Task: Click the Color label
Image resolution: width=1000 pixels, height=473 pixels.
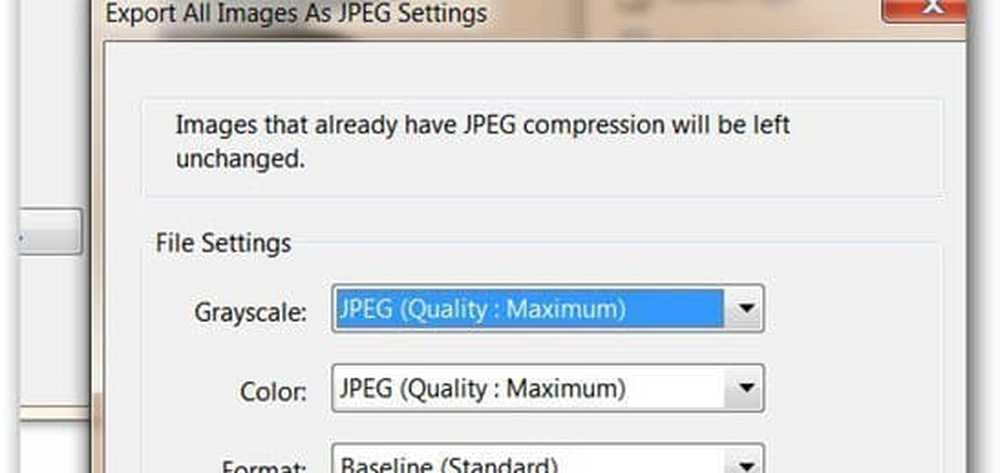Action: 273,391
